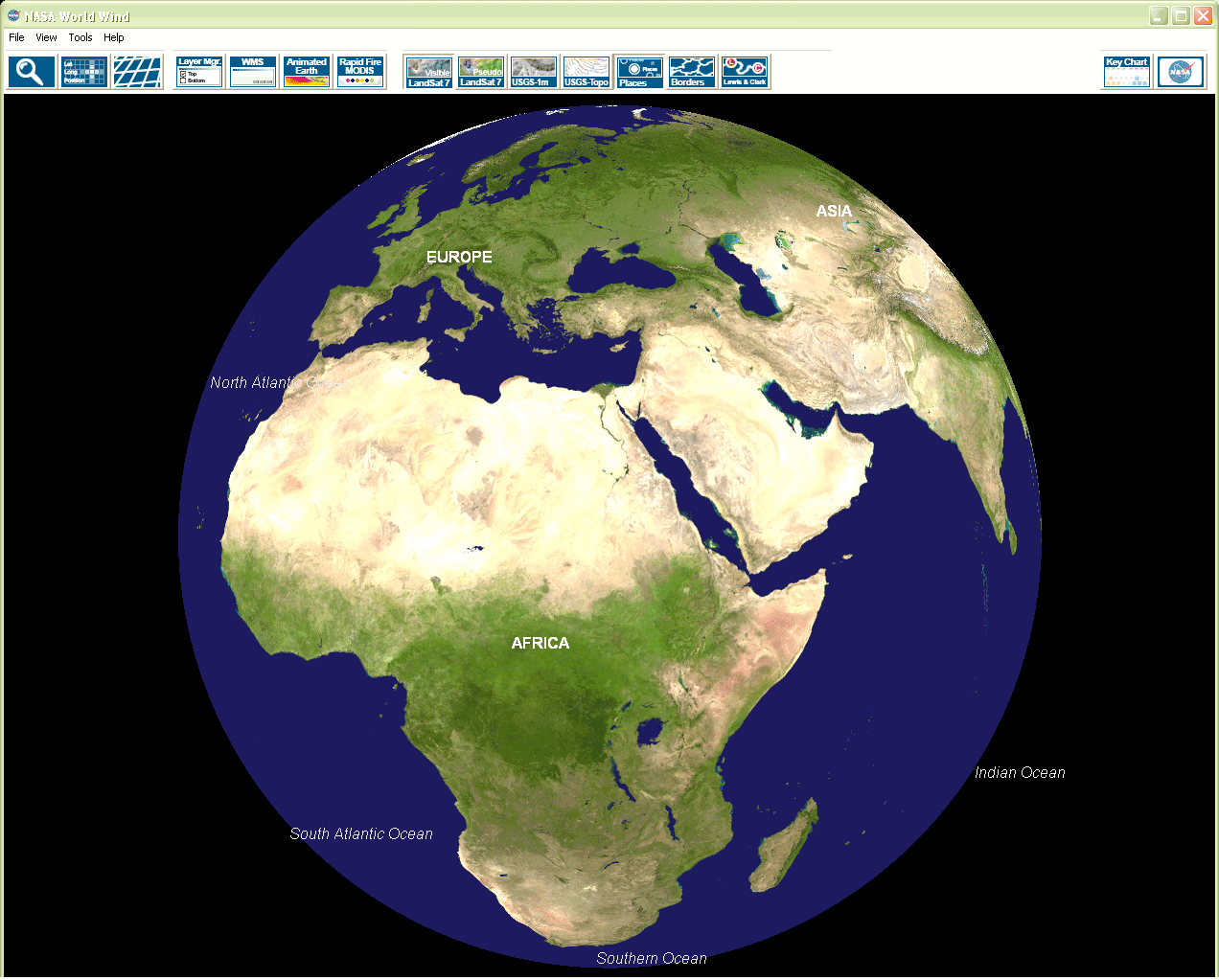This screenshot has height=980, width=1219.
Task: Open the View menu
Action: [46, 37]
